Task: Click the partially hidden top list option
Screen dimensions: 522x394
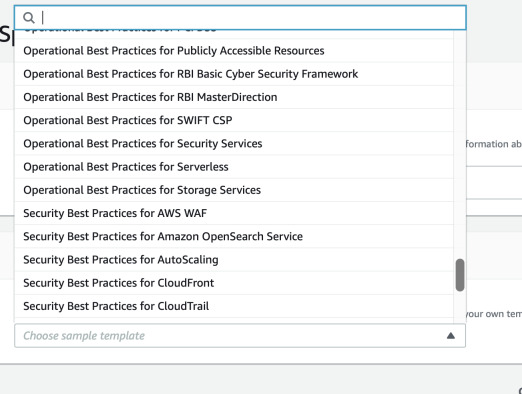Action: pyautogui.click(x=234, y=34)
